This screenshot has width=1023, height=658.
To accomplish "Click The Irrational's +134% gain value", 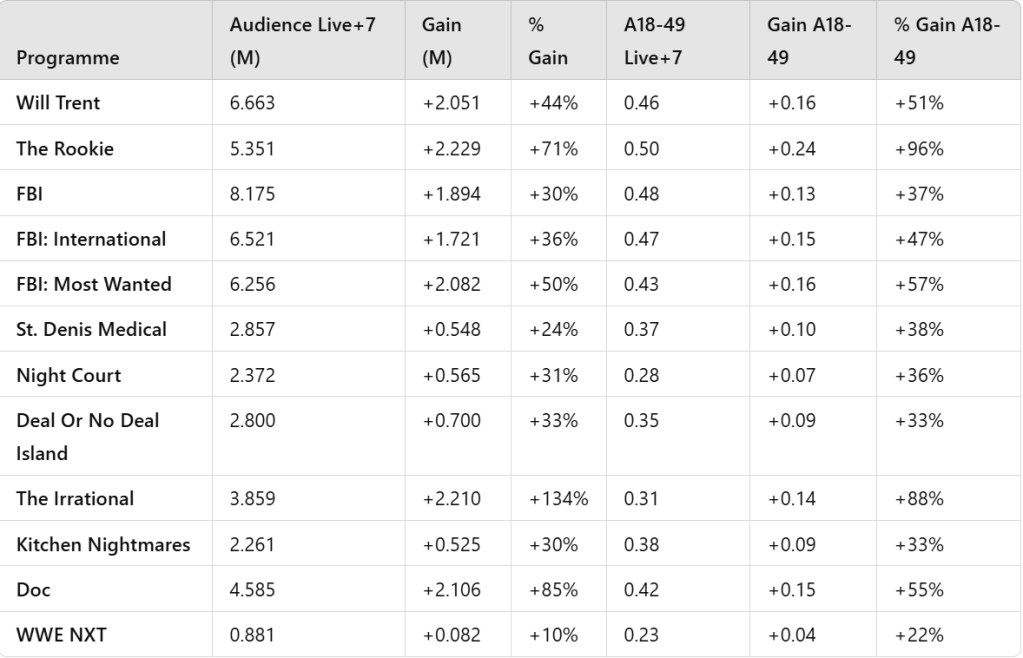I will (x=558, y=498).
